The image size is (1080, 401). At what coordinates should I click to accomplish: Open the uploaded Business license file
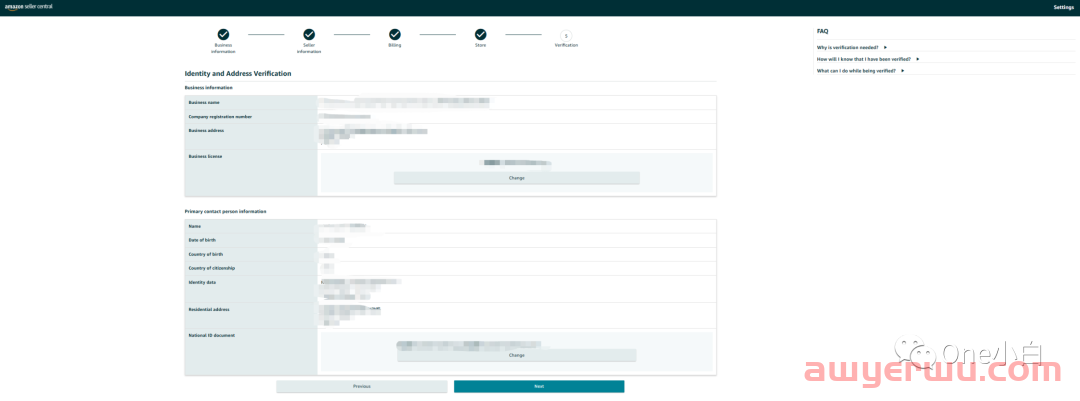tap(515, 162)
